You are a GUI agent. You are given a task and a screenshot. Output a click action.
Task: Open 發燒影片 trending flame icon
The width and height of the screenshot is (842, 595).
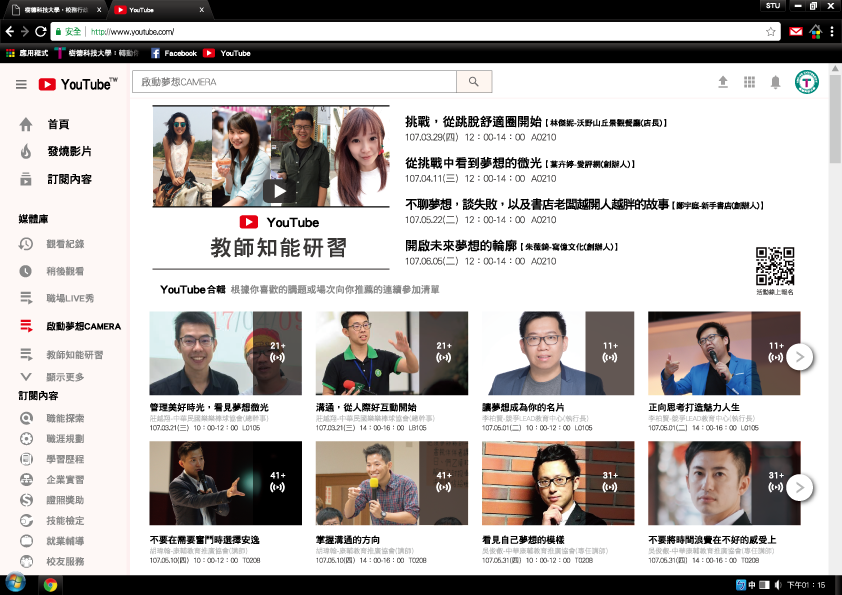click(26, 151)
